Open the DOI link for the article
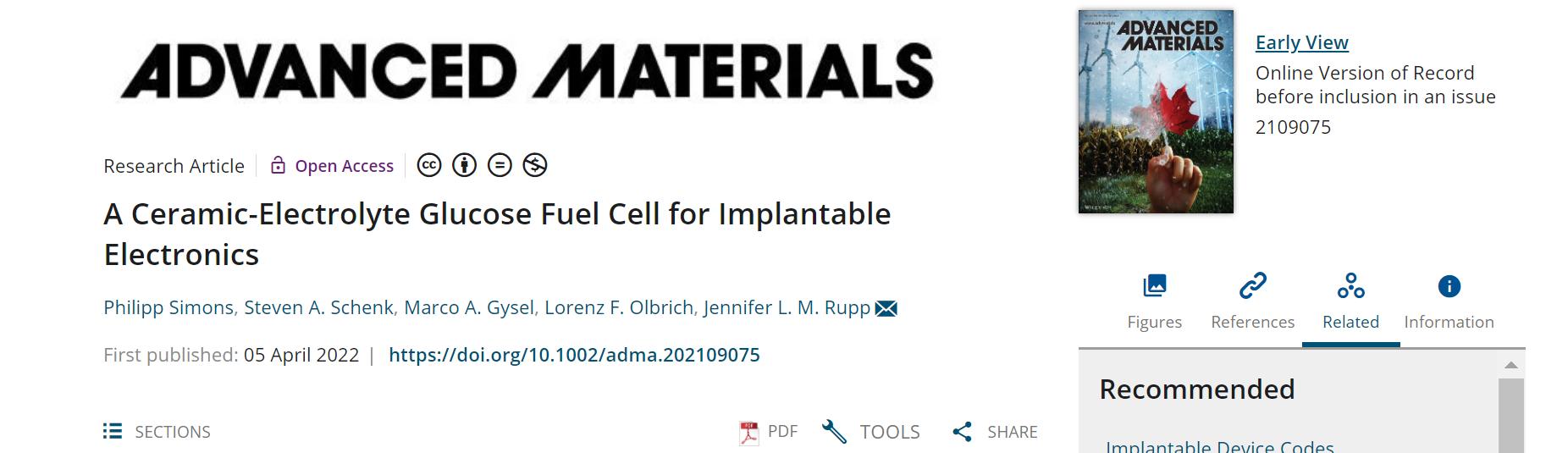 coord(574,355)
